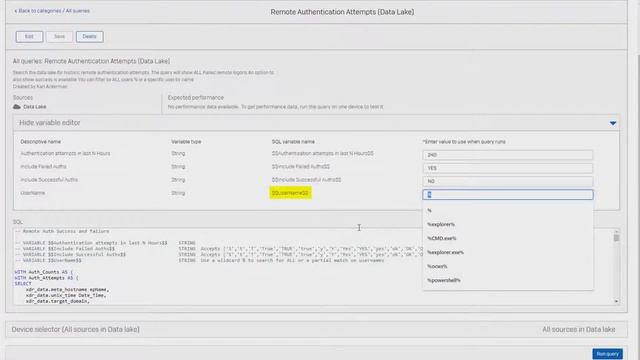Click the Edit button
640x360 pixels.
click(x=29, y=37)
